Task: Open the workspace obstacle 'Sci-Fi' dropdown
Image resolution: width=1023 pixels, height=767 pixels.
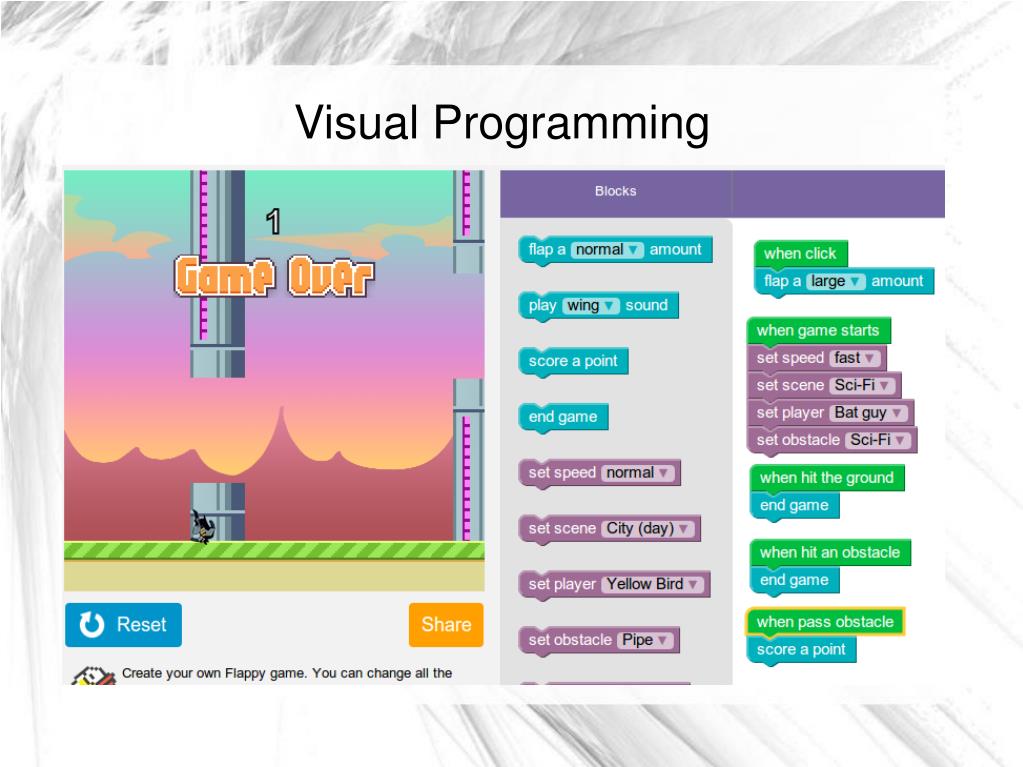Action: pyautogui.click(x=878, y=440)
